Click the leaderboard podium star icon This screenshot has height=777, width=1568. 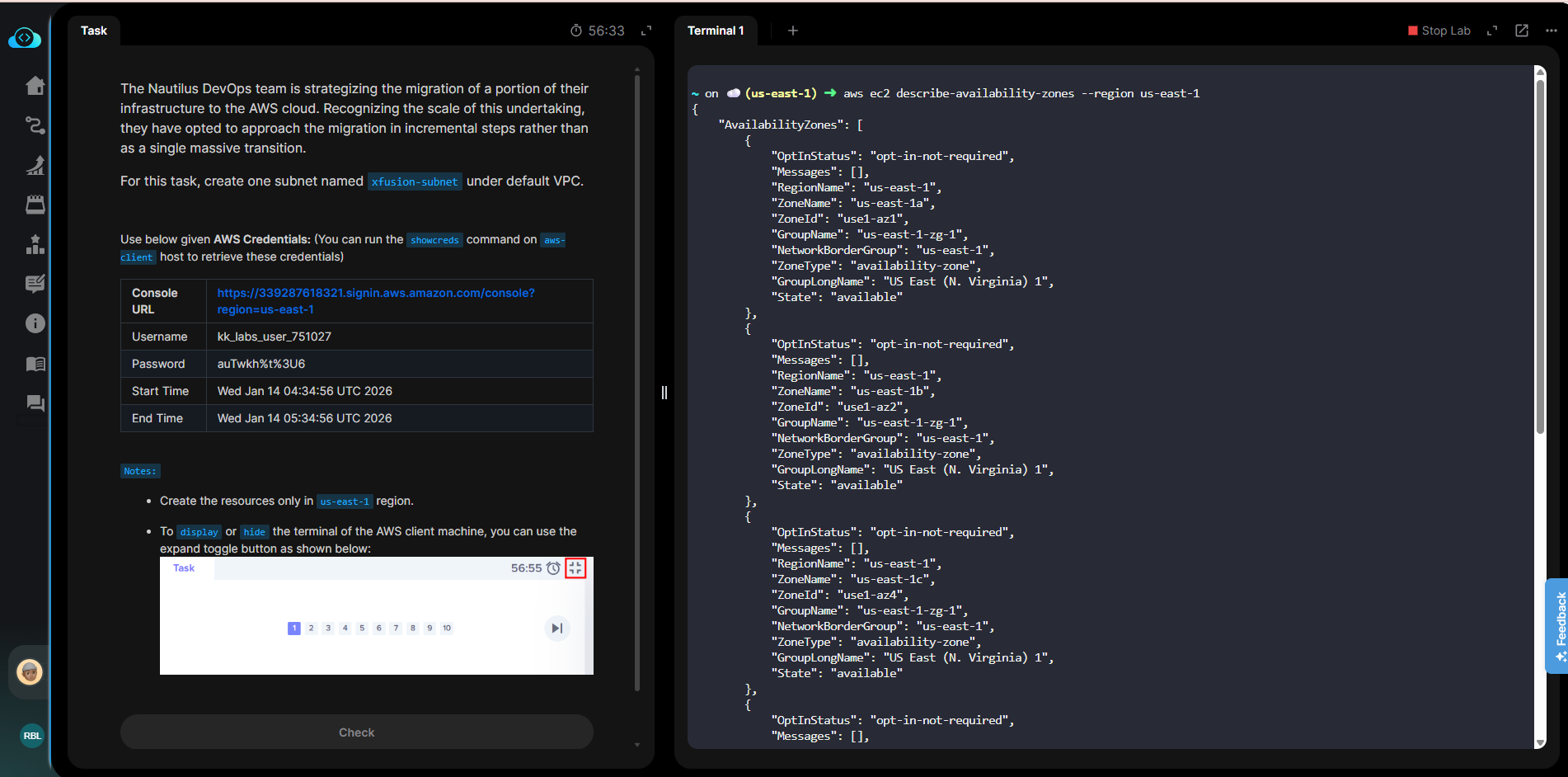pyautogui.click(x=35, y=245)
